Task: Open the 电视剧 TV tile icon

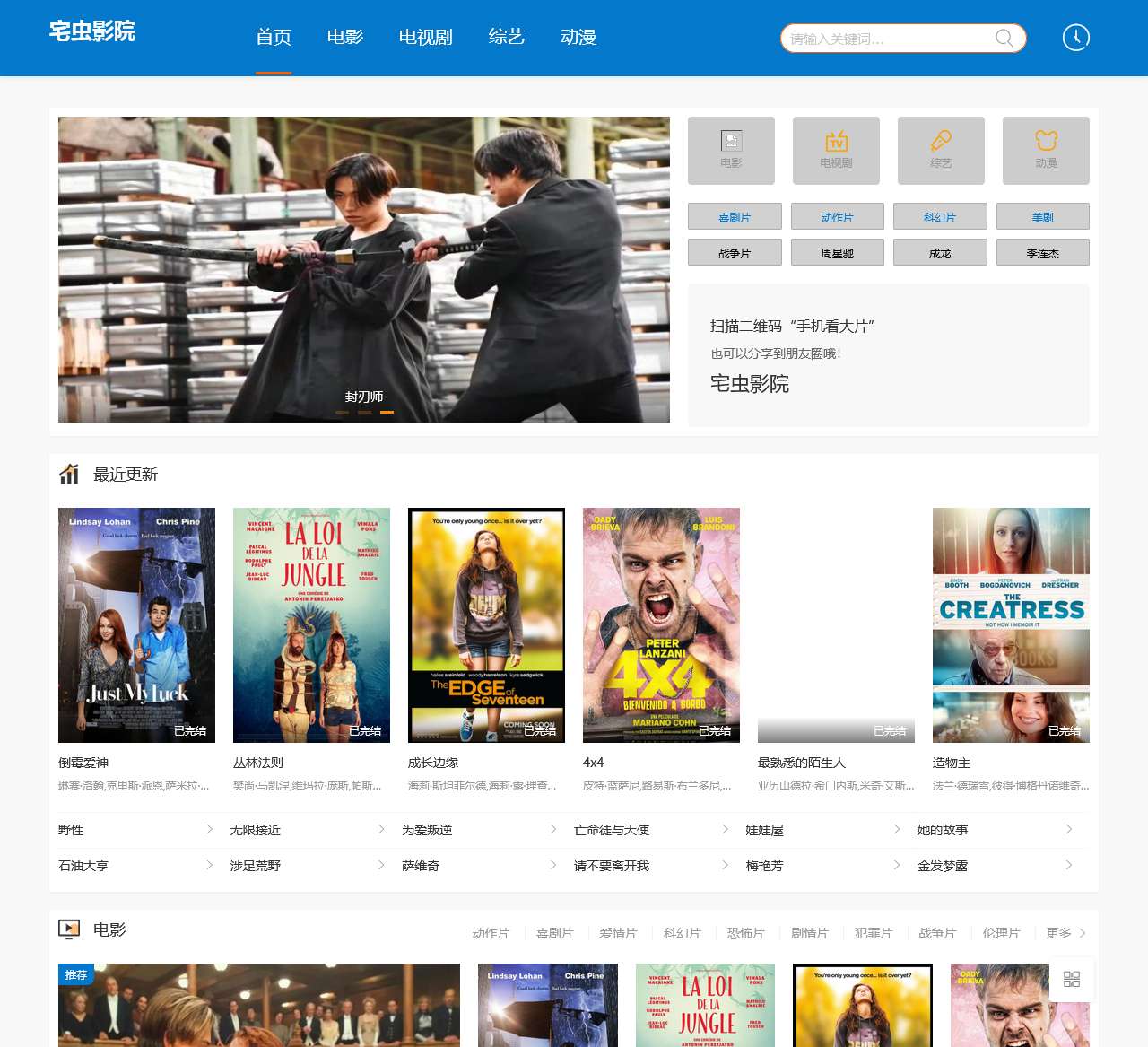Action: click(x=836, y=142)
